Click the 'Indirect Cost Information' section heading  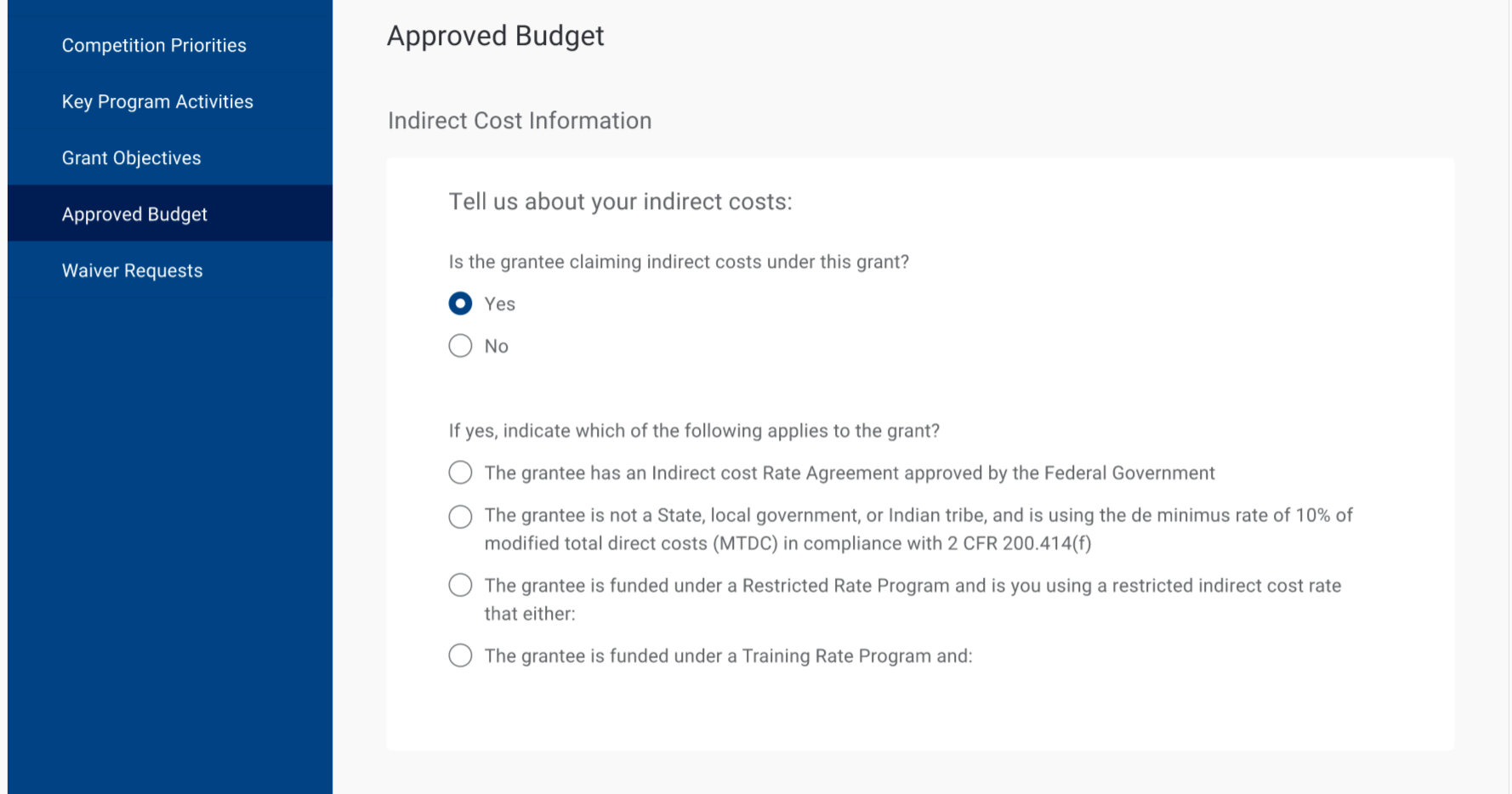click(520, 121)
